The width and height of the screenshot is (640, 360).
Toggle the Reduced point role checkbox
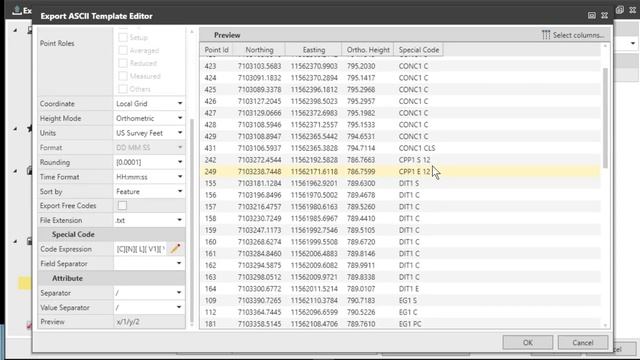(122, 63)
